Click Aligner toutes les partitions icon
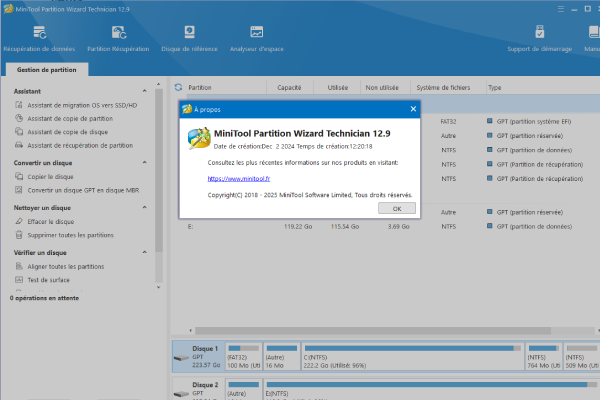Screen dimensions: 600x400 click(x=19, y=266)
